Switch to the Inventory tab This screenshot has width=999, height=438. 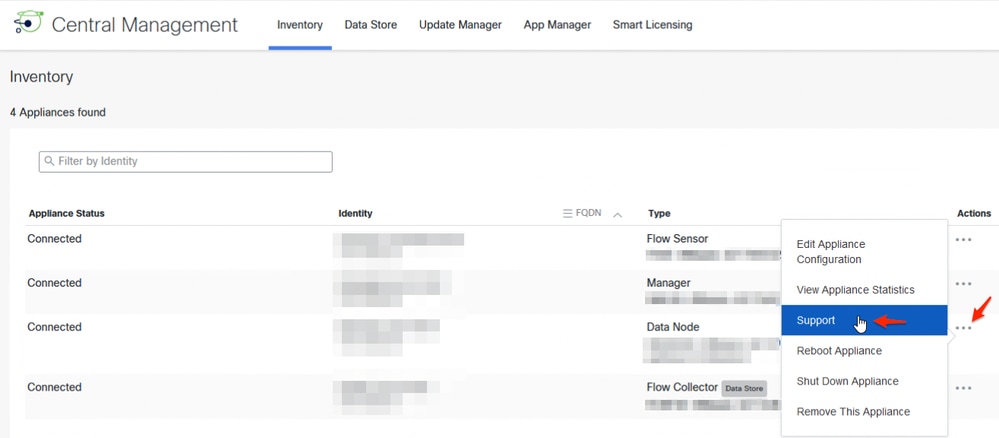pos(300,25)
